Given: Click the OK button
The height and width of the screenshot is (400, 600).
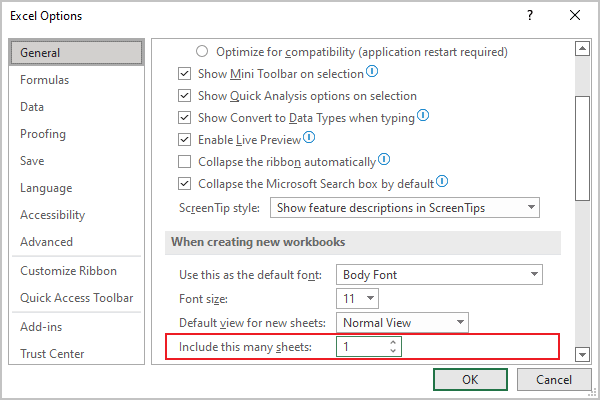Looking at the screenshot, I should (x=470, y=379).
